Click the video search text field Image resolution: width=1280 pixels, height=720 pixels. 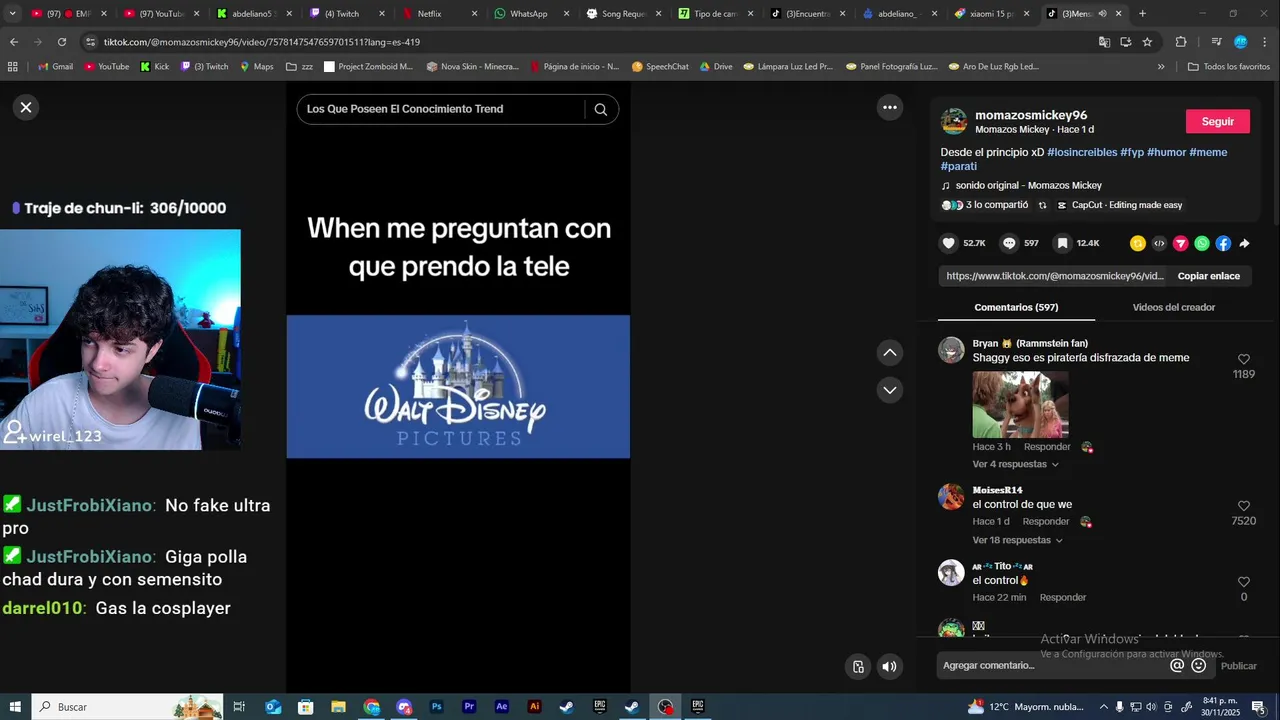[441, 109]
